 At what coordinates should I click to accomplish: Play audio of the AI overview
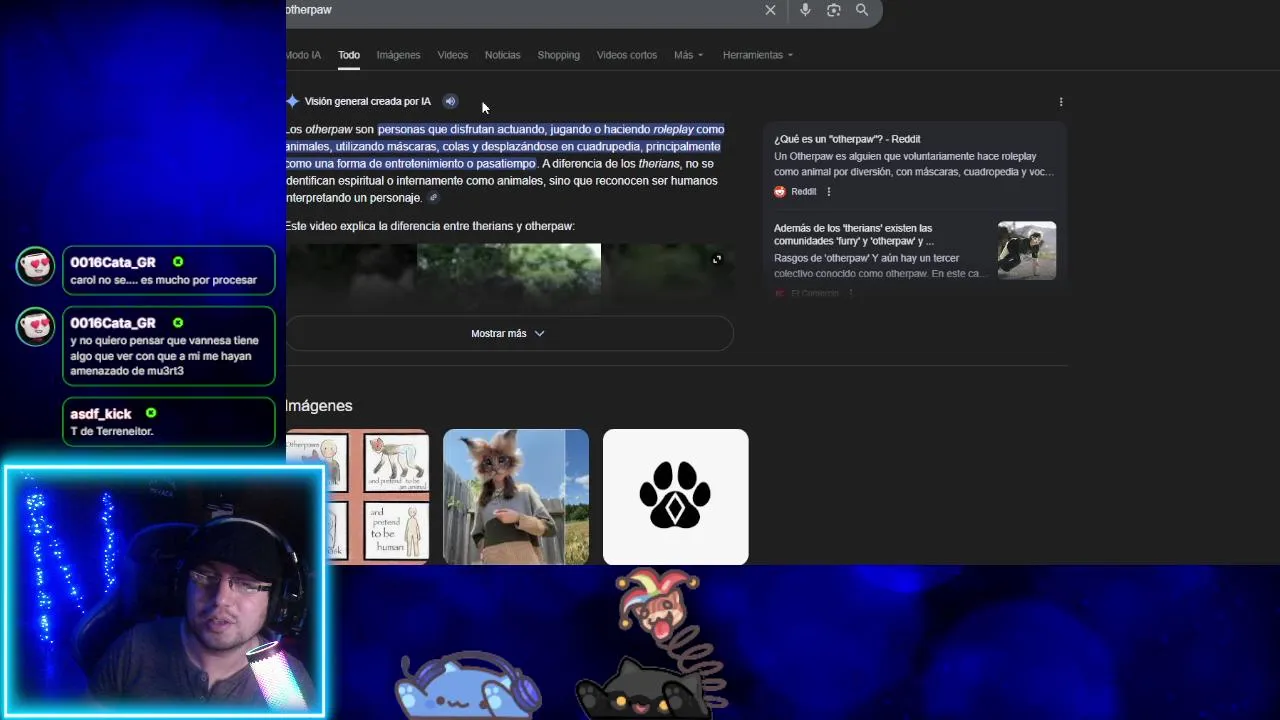(450, 101)
